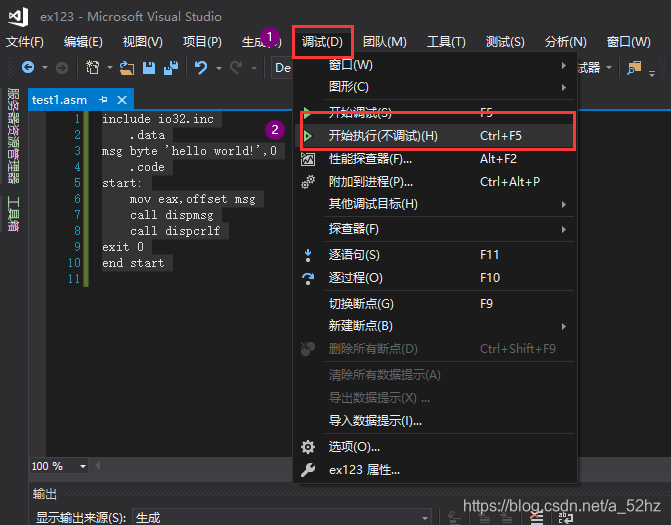Click the attach to process gears icon

point(308,182)
